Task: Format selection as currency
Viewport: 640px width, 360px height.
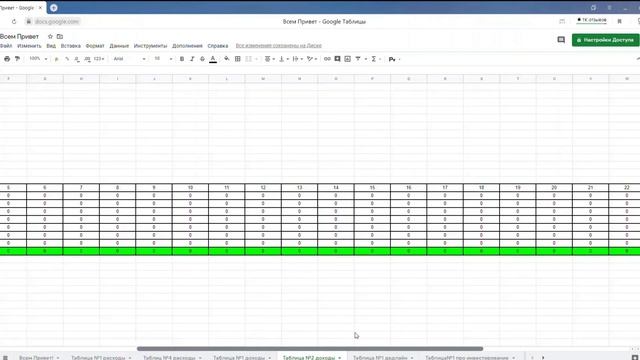Action: click(x=56, y=59)
